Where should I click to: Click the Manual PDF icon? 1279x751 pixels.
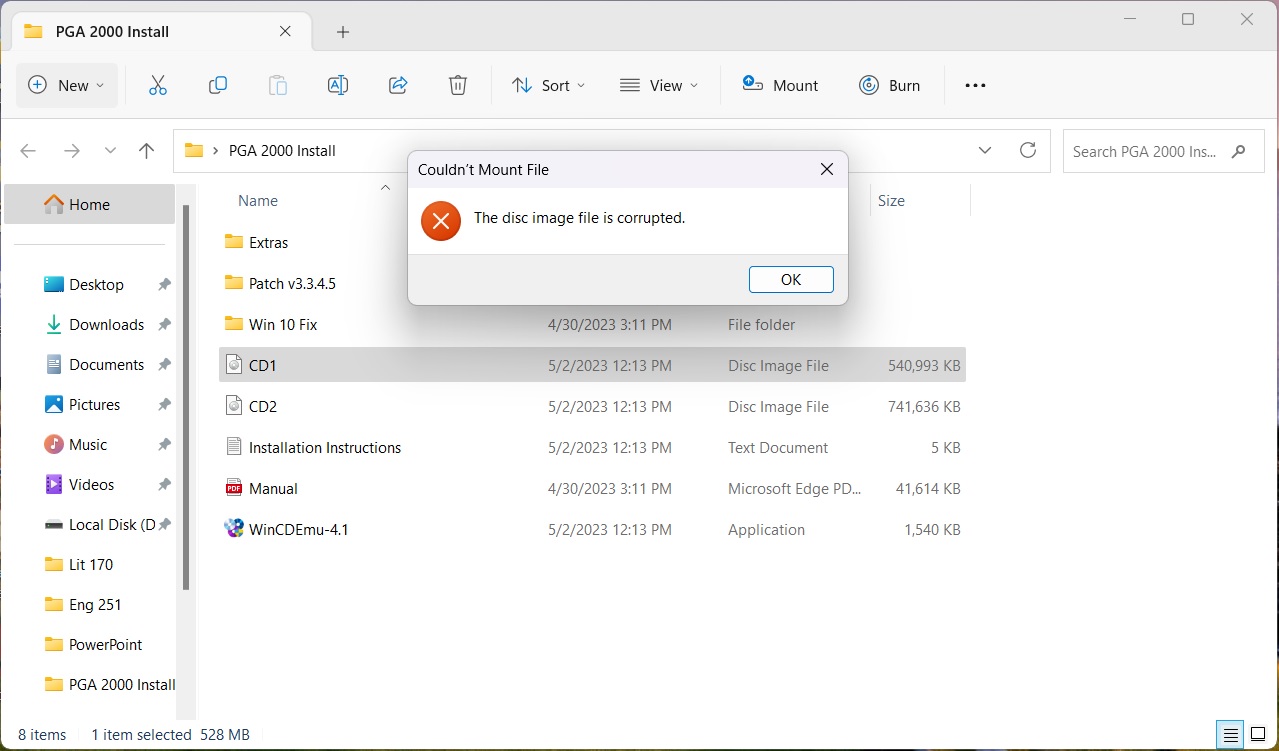(234, 488)
